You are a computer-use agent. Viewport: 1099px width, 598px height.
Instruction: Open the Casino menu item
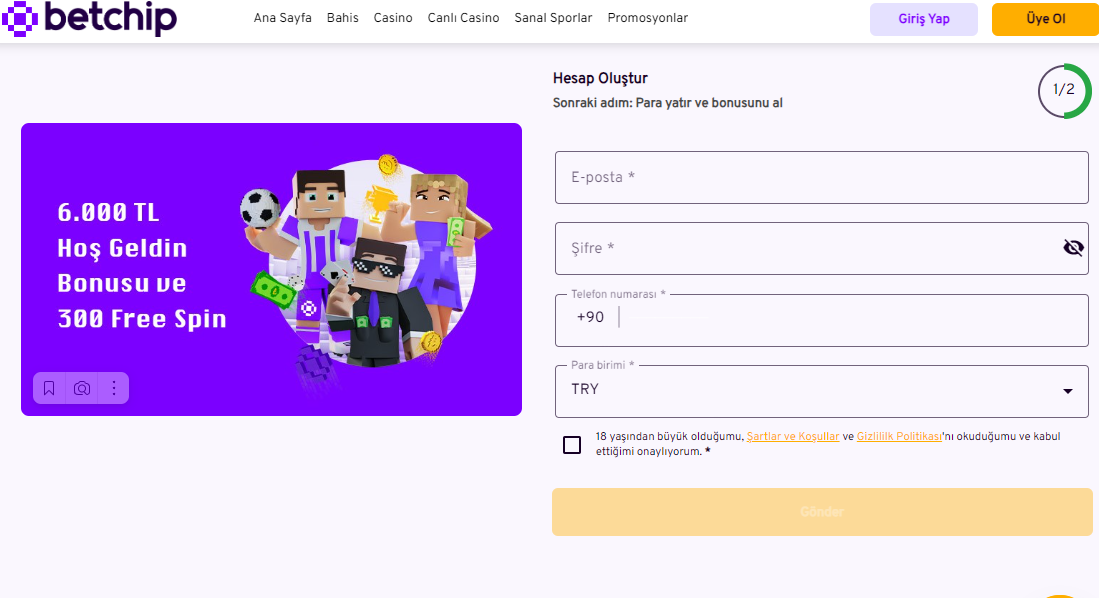[393, 18]
